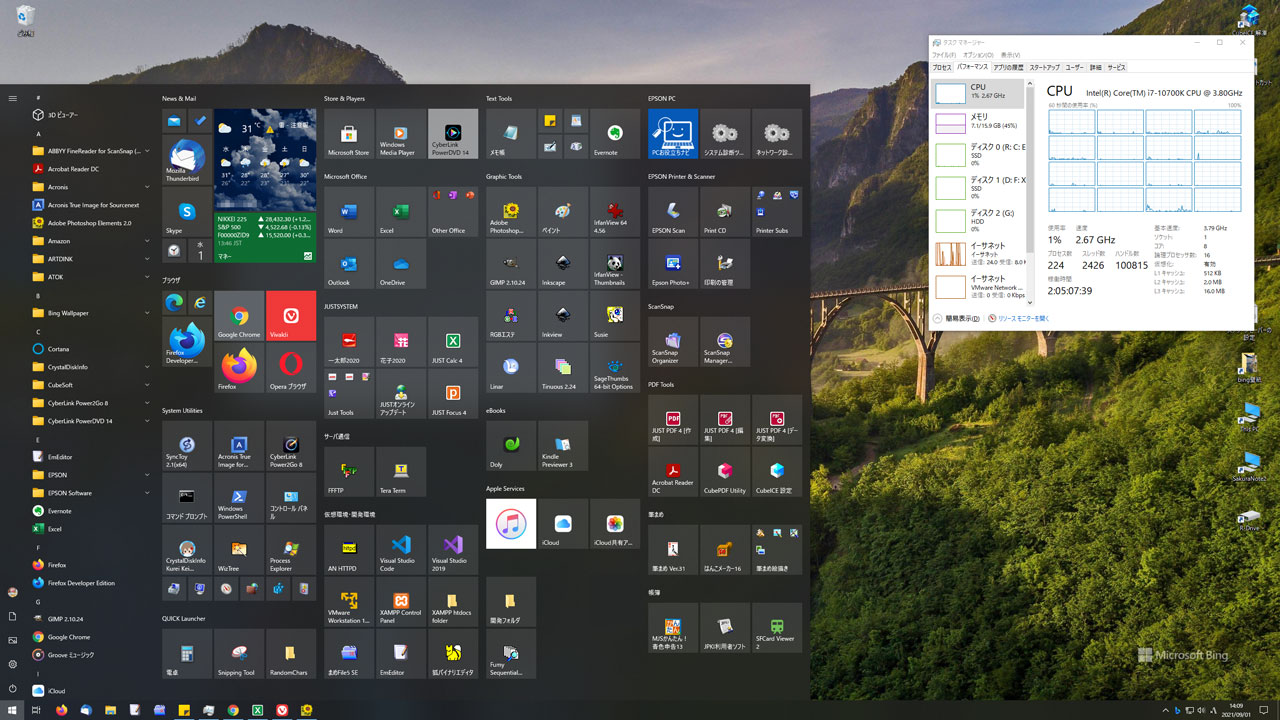
Task: Open the アプリの履歴 tab in Task Manager
Action: [1008, 67]
